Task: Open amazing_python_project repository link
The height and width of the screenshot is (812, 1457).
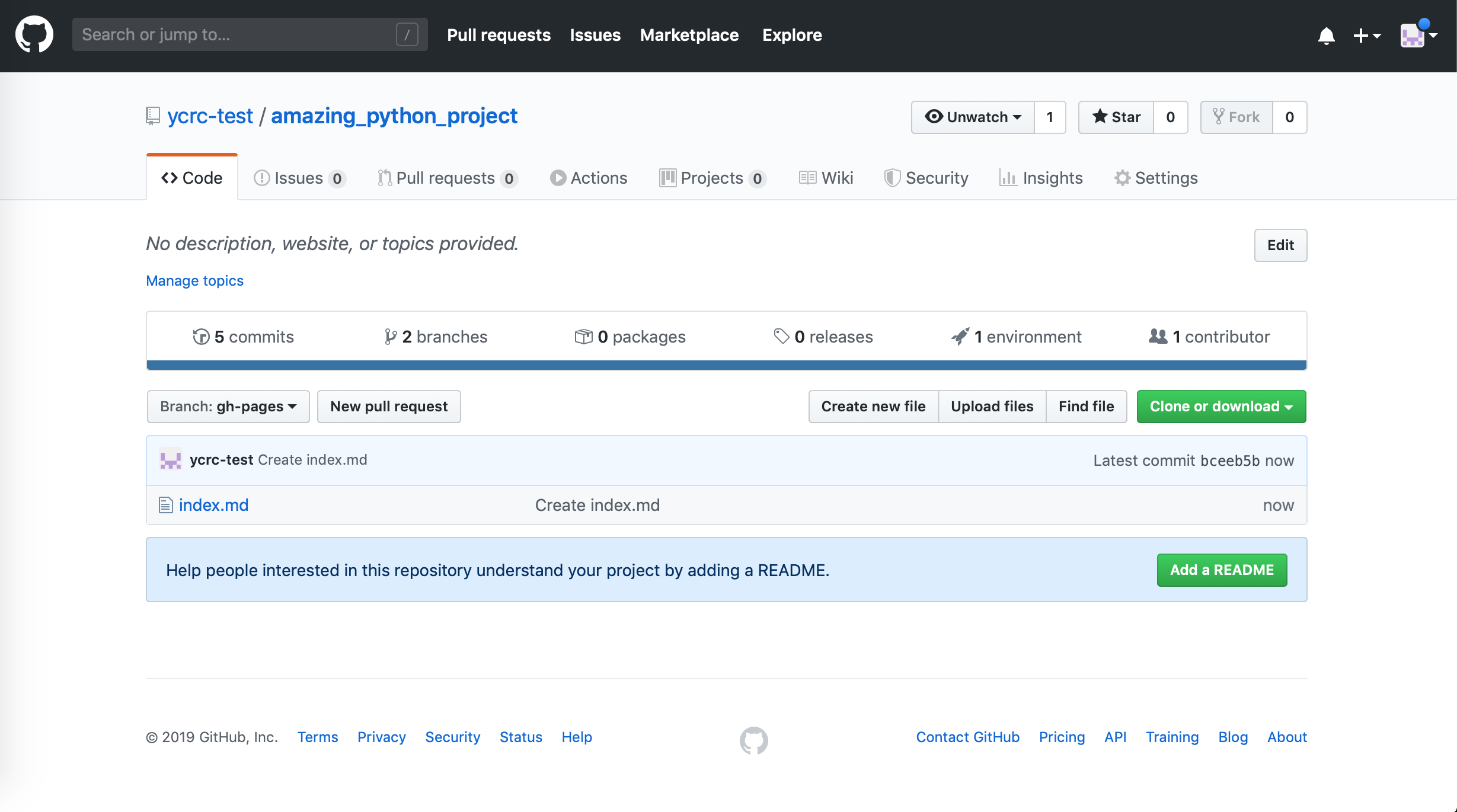Action: point(394,116)
